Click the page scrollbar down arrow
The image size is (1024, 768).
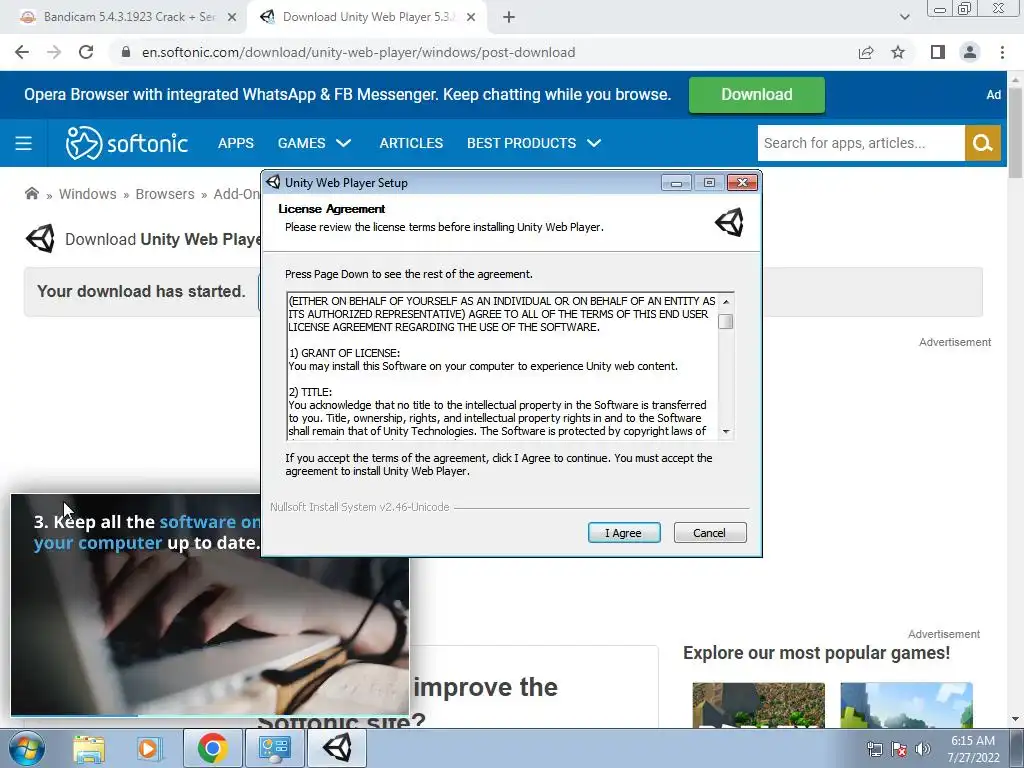click(1016, 719)
